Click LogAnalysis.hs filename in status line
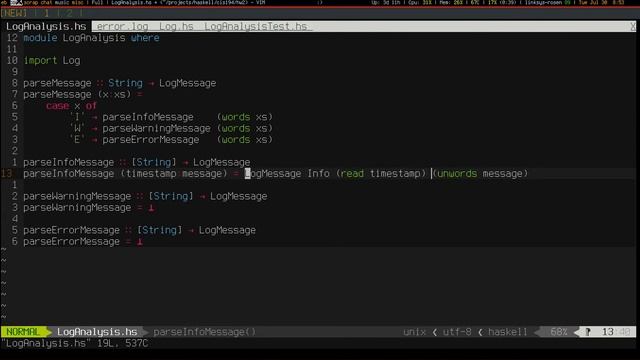This screenshot has height=360, width=640. click(x=97, y=332)
